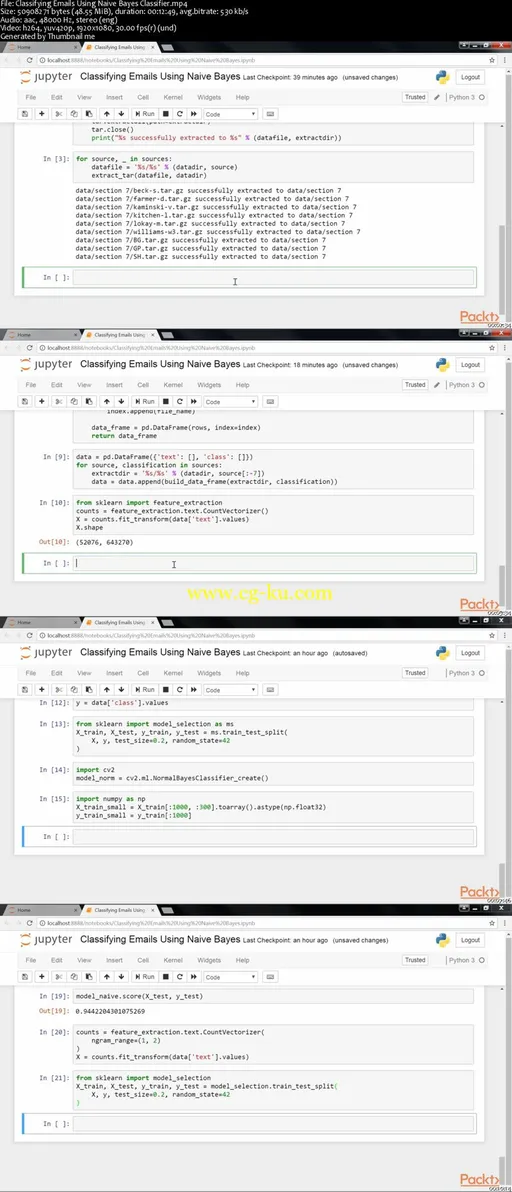Move cell up arrow in 39-minutes-ago frame

[106, 114]
